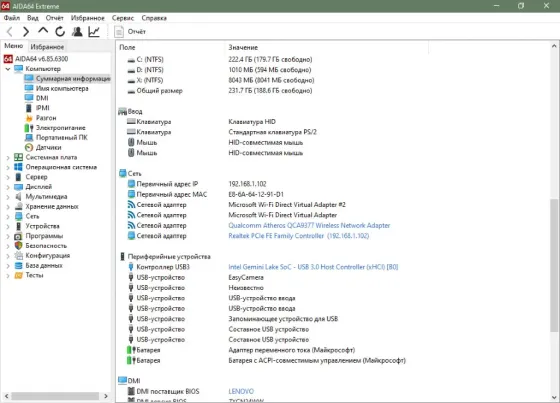The image size is (560, 403).
Task: Expand the Программы branch
Action: click(8, 236)
